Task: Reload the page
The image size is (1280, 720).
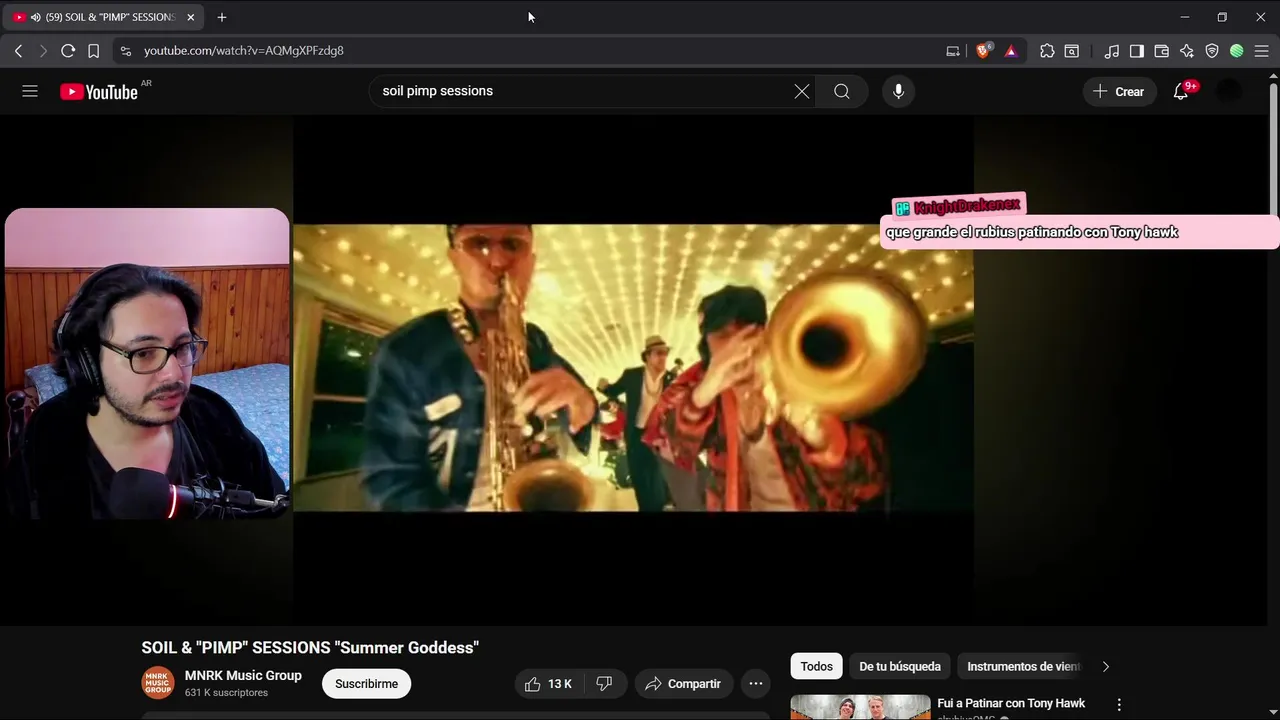Action: pos(68,50)
